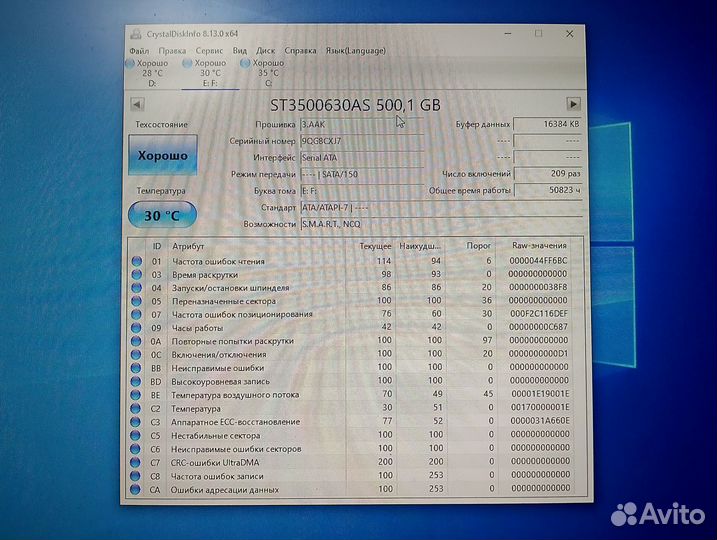Open the Правка menu
The image size is (717, 540).
[172, 51]
